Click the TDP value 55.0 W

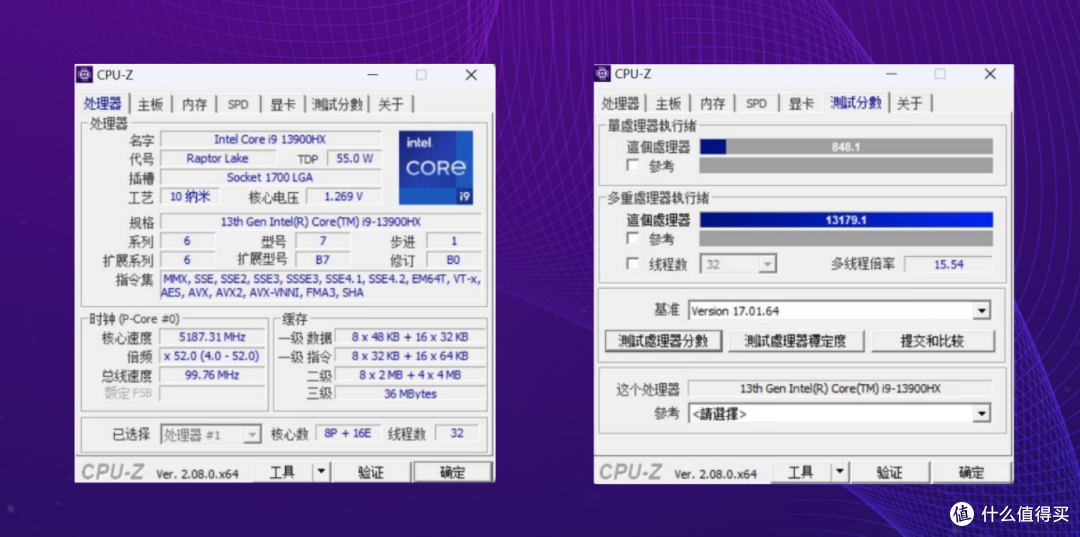pyautogui.click(x=355, y=158)
